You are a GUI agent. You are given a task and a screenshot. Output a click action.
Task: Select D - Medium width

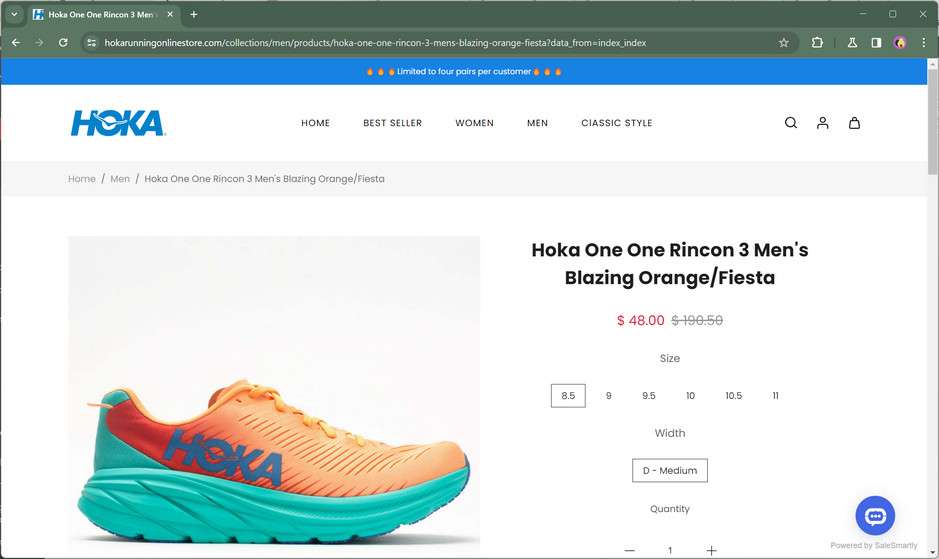(670, 470)
